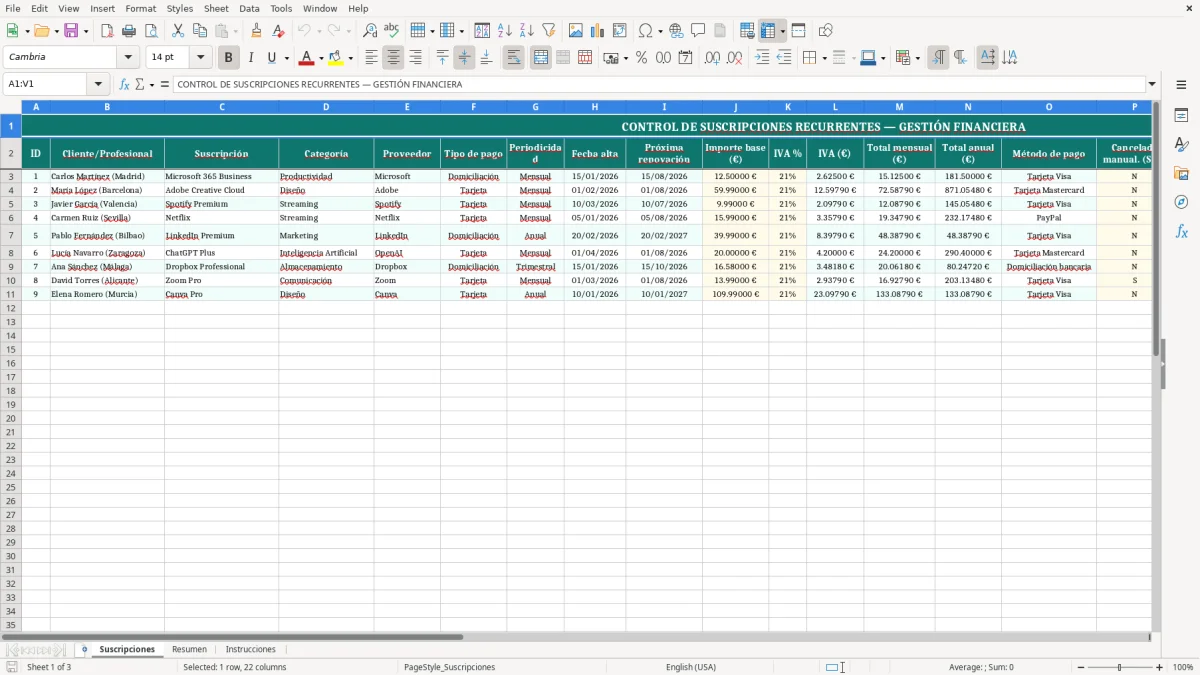
Task: Insert image icon
Action: tap(576, 31)
